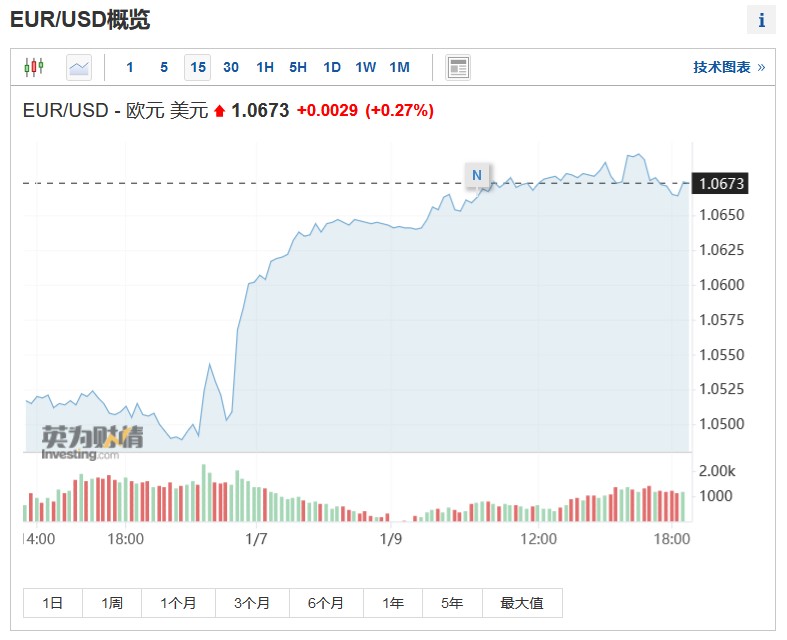The image size is (787, 640).
Task: Choose the 1W interval
Action: coord(365,67)
